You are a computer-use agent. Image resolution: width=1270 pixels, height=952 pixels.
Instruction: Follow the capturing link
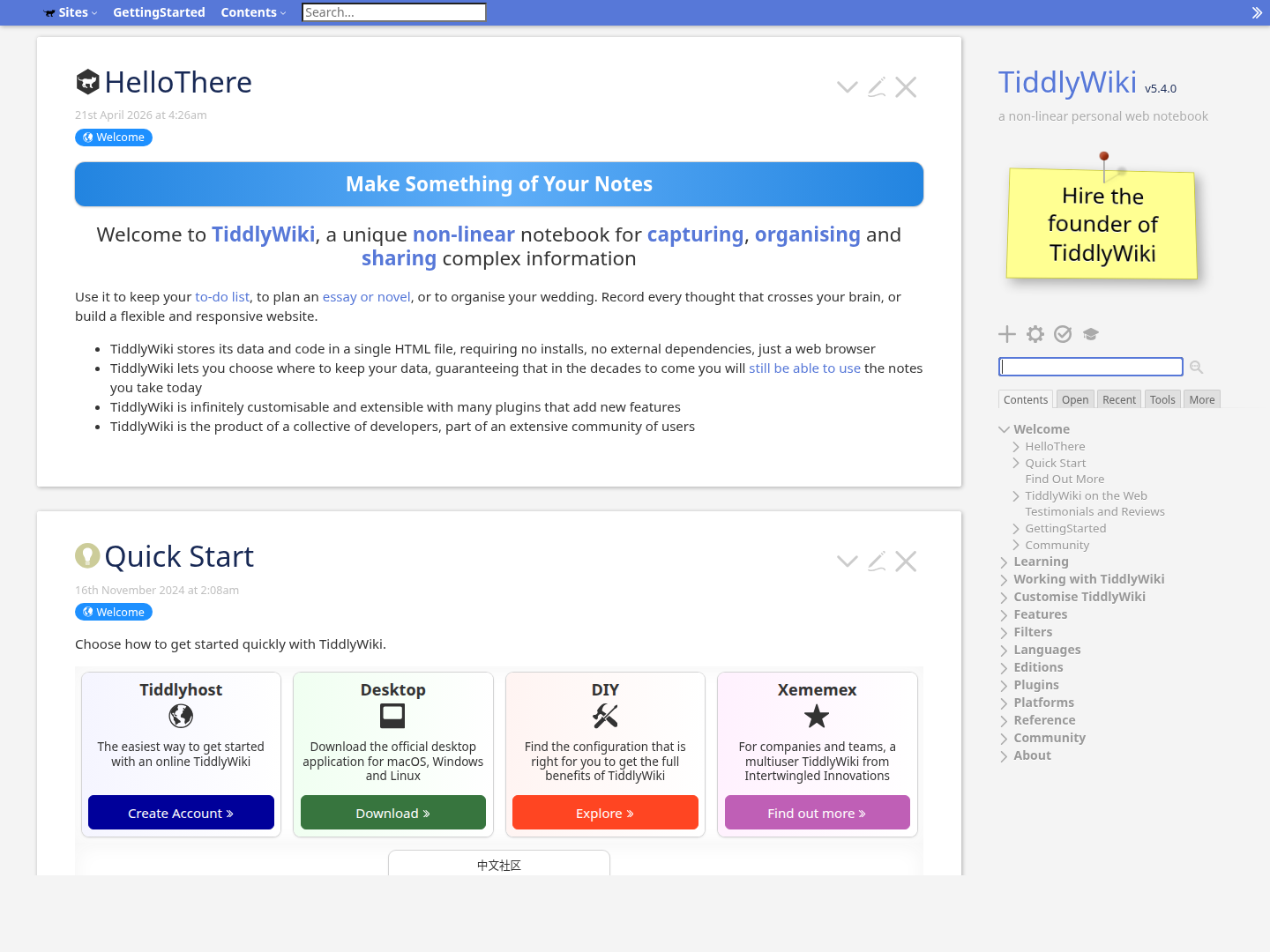tap(695, 234)
